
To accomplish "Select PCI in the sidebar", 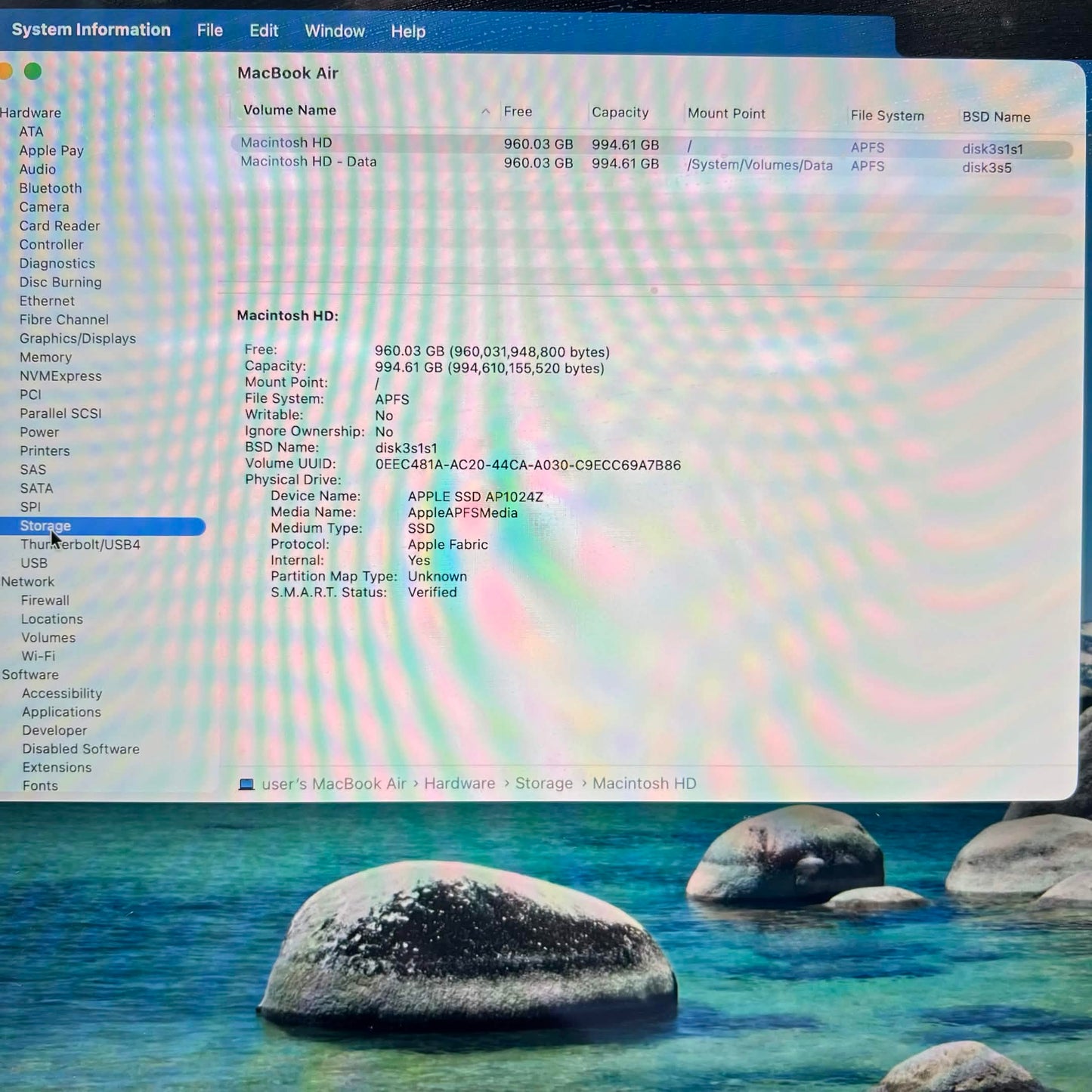I will click(30, 394).
